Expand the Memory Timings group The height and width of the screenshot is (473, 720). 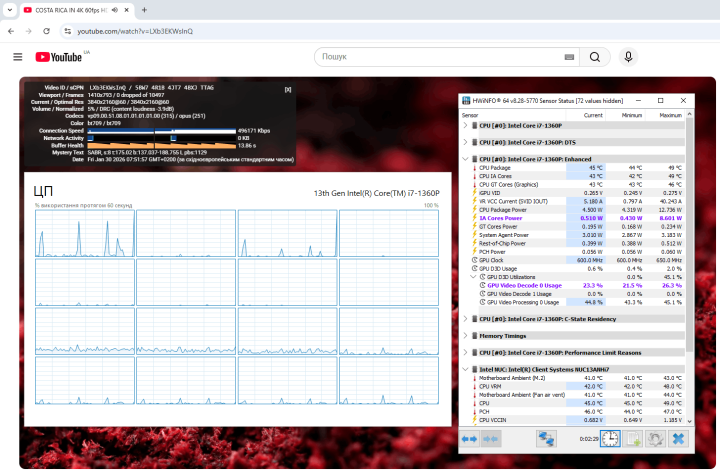(465, 336)
